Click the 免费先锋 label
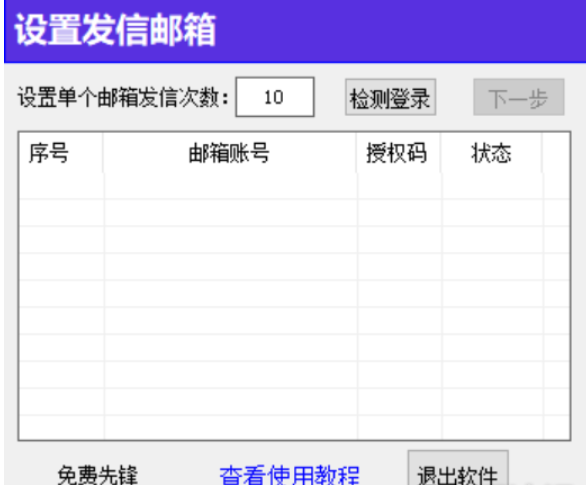The height and width of the screenshot is (485, 586). tap(97, 475)
